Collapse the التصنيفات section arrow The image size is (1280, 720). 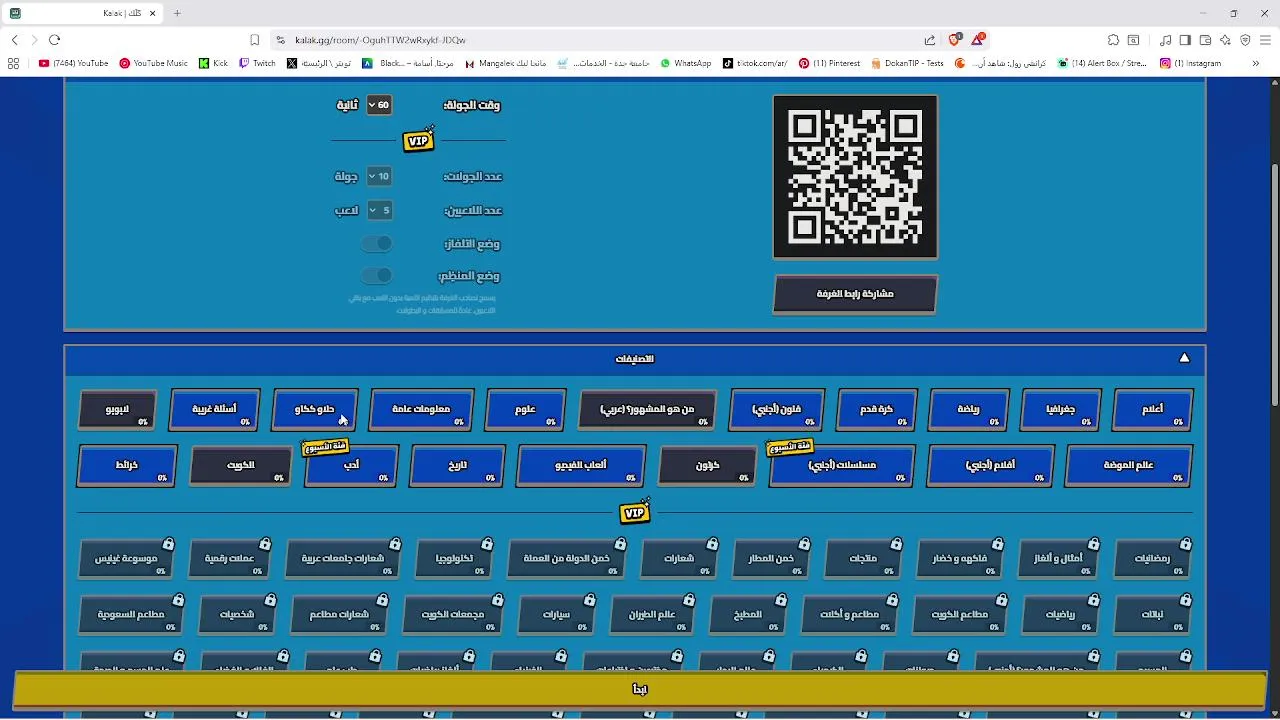pyautogui.click(x=1184, y=358)
